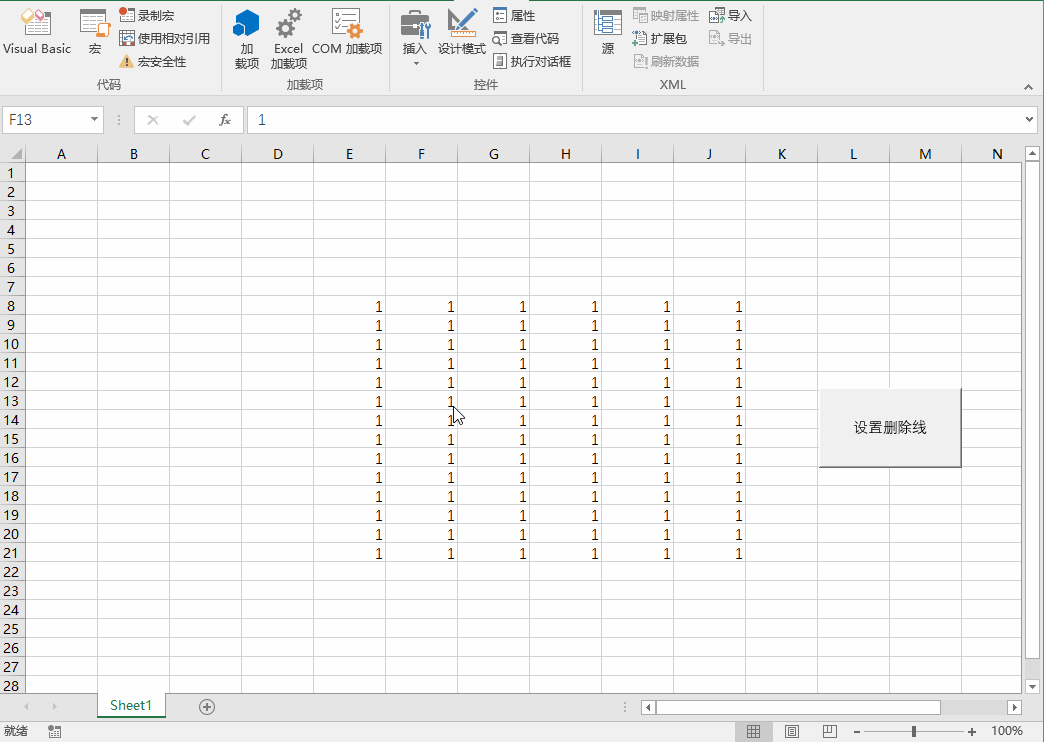Click 查看代码 view code
The height and width of the screenshot is (742, 1044).
coord(526,39)
